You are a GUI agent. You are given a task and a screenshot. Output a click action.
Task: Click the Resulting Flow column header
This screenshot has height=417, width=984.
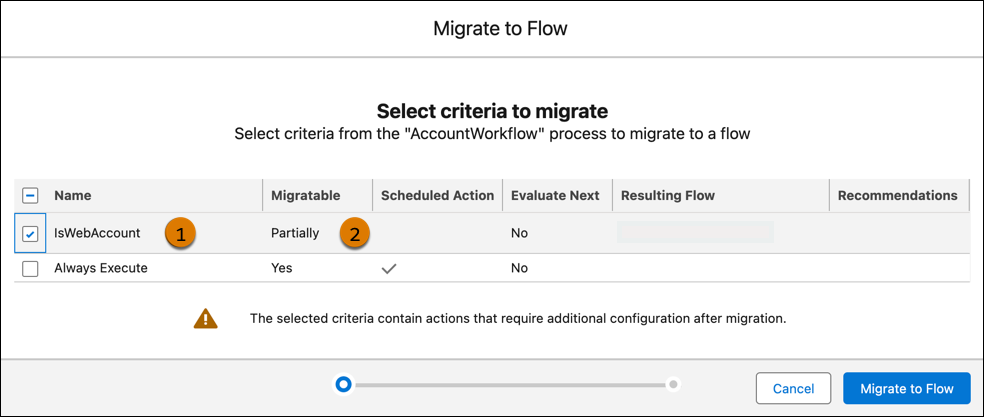tap(666, 196)
